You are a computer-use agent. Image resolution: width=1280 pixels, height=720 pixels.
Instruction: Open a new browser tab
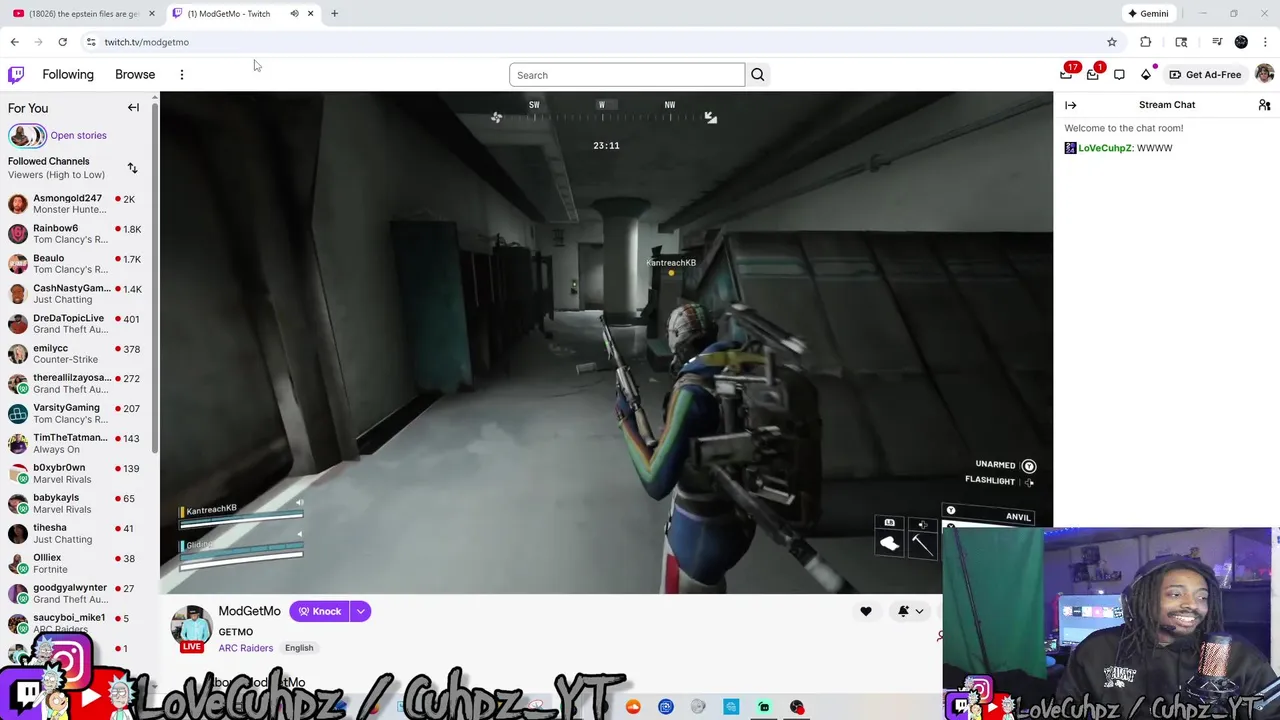334,14
